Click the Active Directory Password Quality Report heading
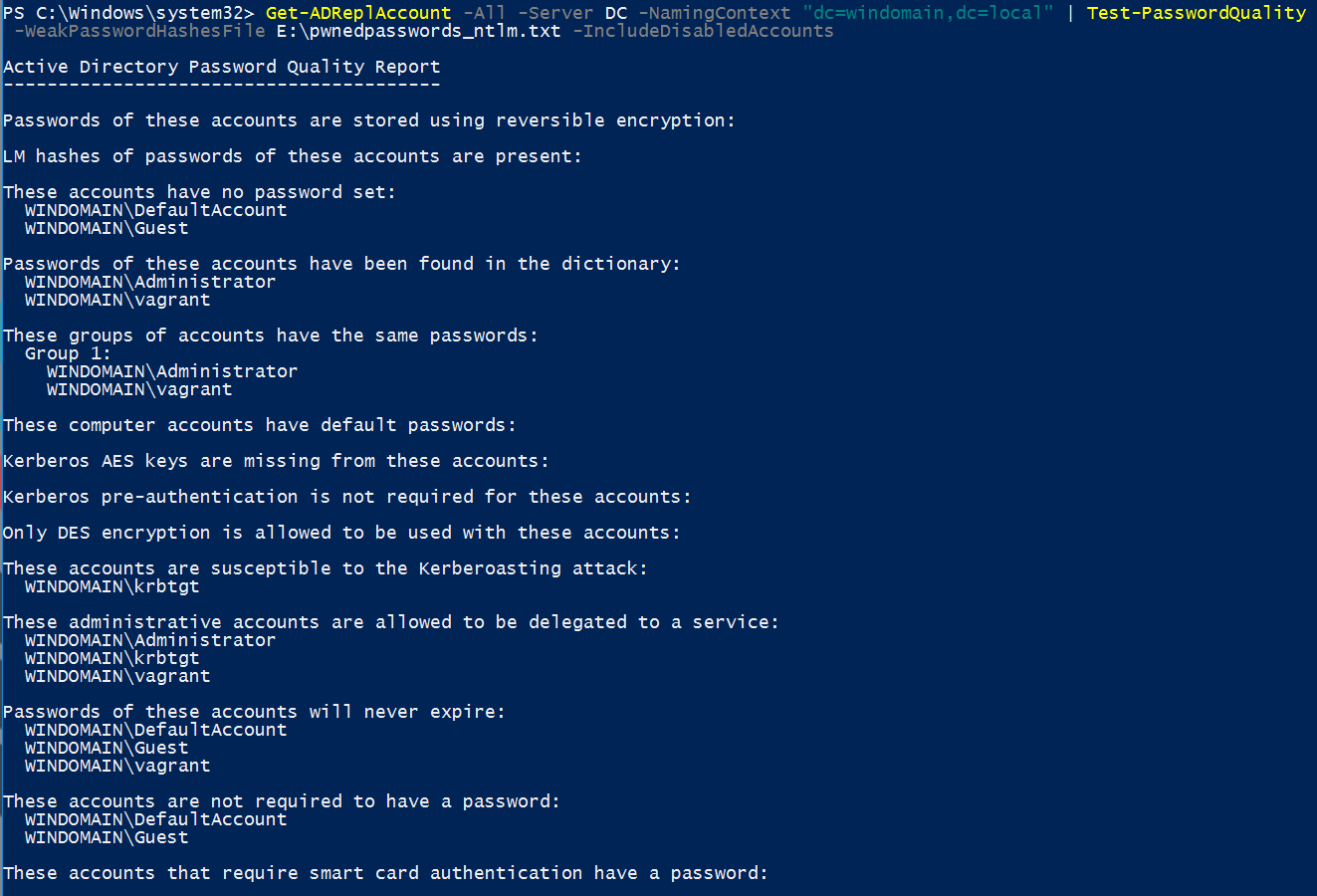 pos(221,67)
